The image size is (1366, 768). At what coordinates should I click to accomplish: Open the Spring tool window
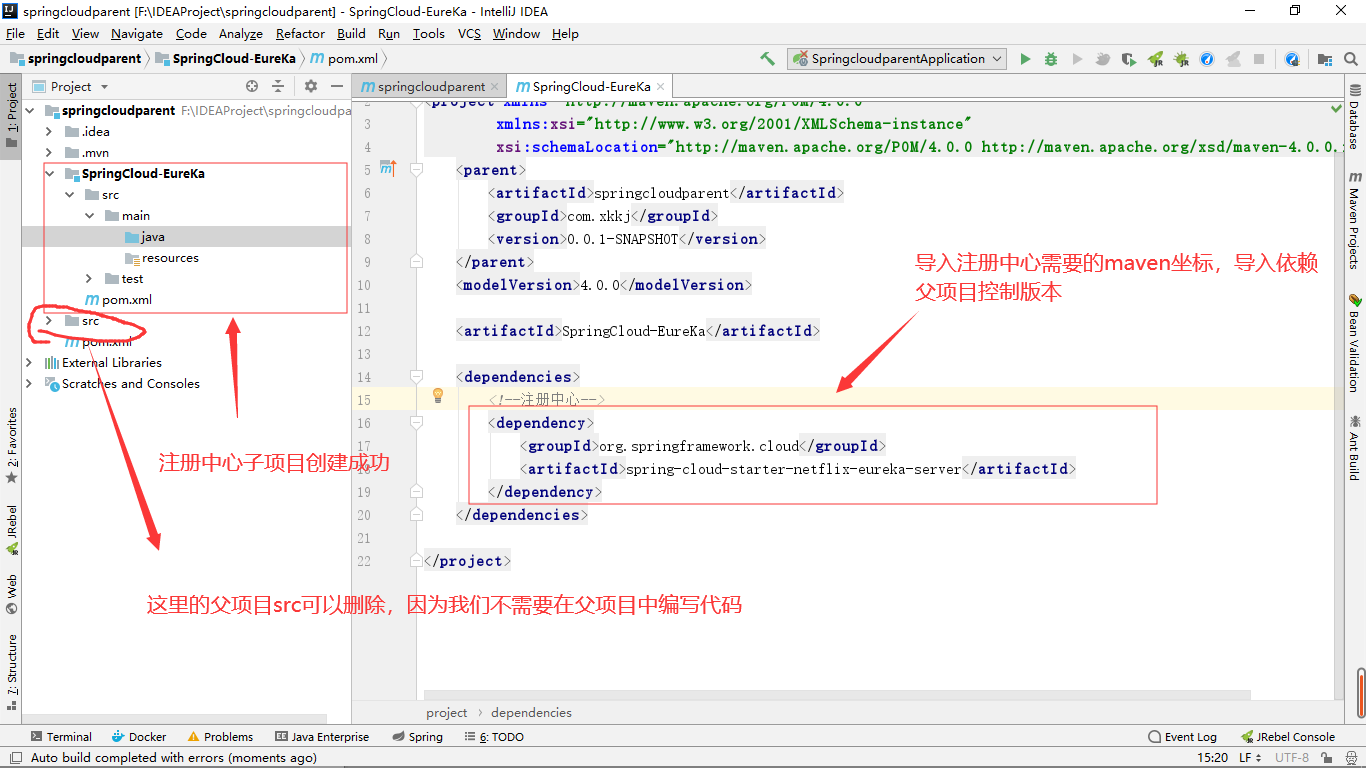tap(417, 737)
